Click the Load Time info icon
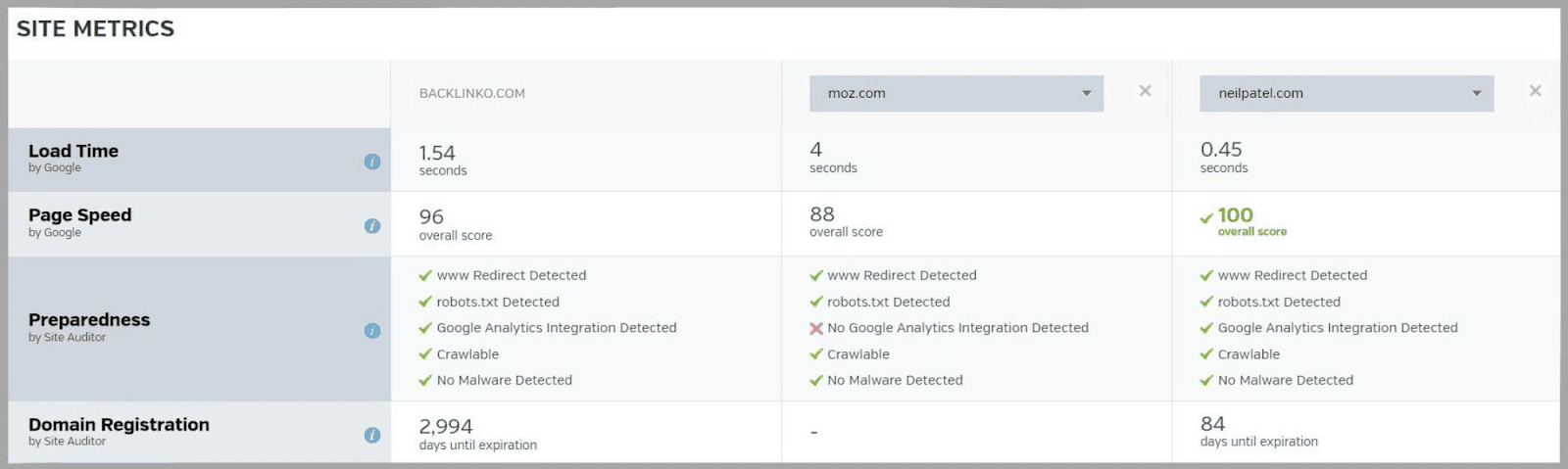Image resolution: width=1568 pixels, height=469 pixels. tap(372, 162)
